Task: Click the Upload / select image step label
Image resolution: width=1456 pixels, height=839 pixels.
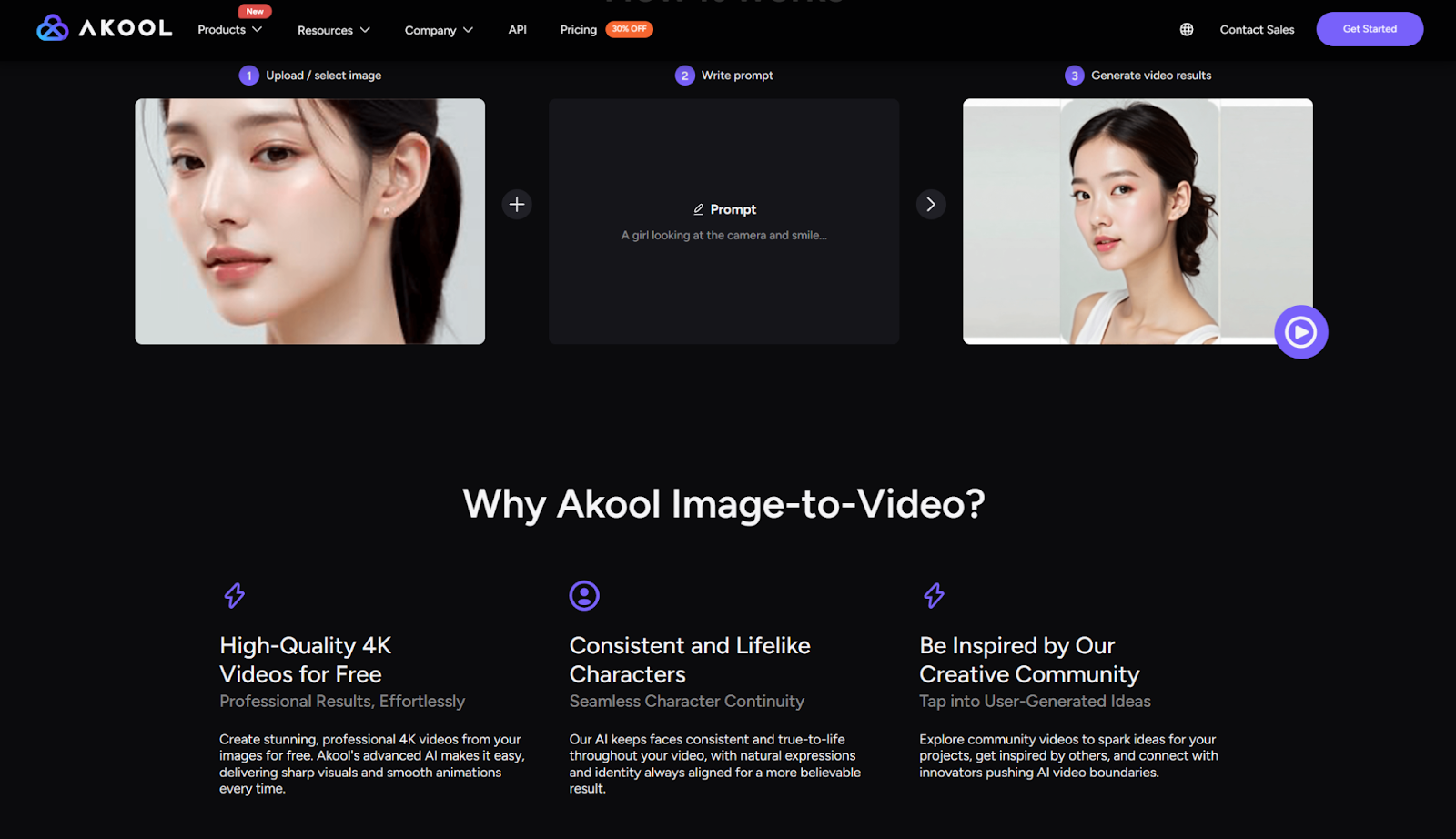Action: tap(324, 76)
